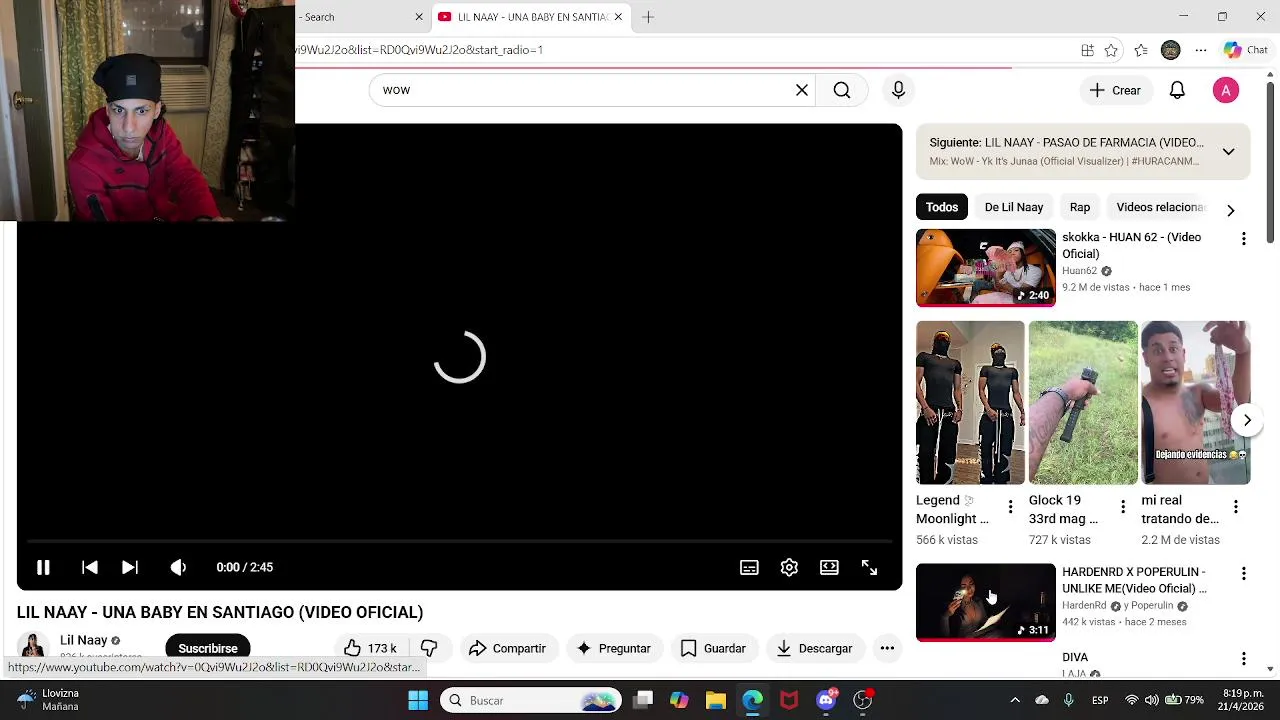Open Lil Naay channel avatar

pyautogui.click(x=33, y=647)
